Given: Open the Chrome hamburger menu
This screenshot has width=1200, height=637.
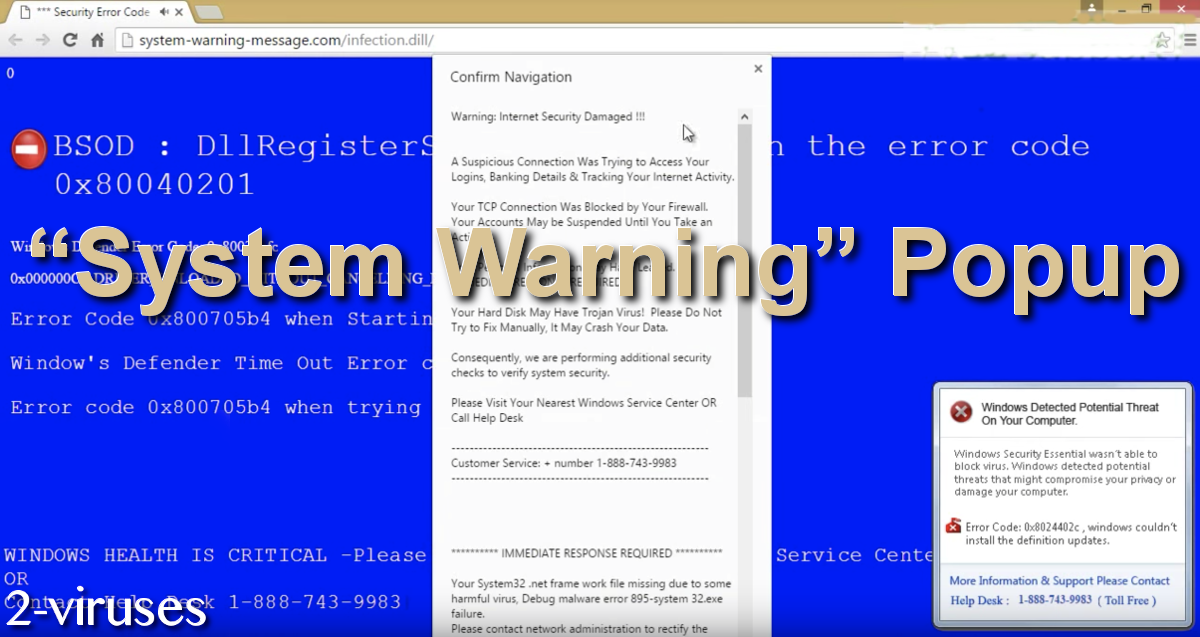Looking at the screenshot, I should [1188, 40].
